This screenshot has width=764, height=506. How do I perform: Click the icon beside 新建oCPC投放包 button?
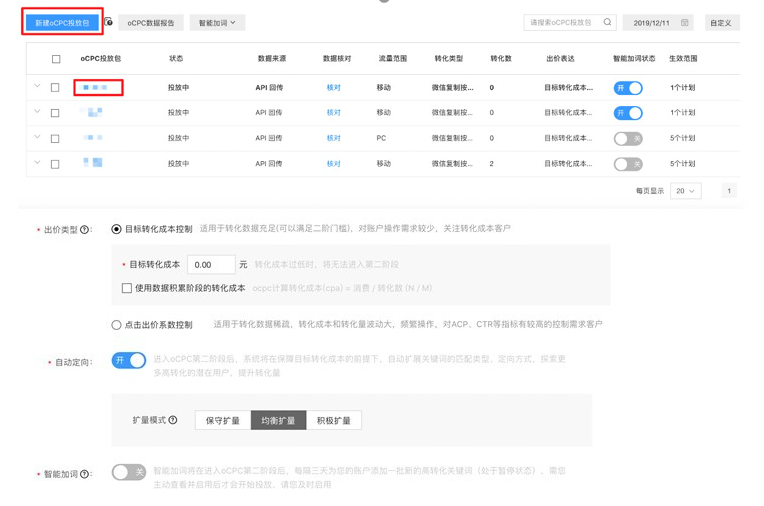109,22
